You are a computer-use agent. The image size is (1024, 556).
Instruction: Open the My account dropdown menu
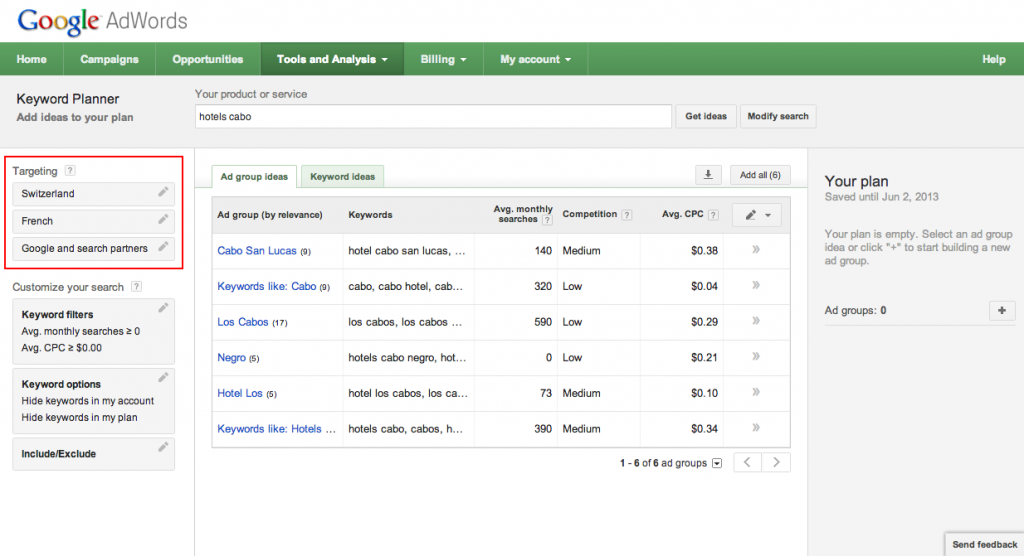pyautogui.click(x=536, y=59)
